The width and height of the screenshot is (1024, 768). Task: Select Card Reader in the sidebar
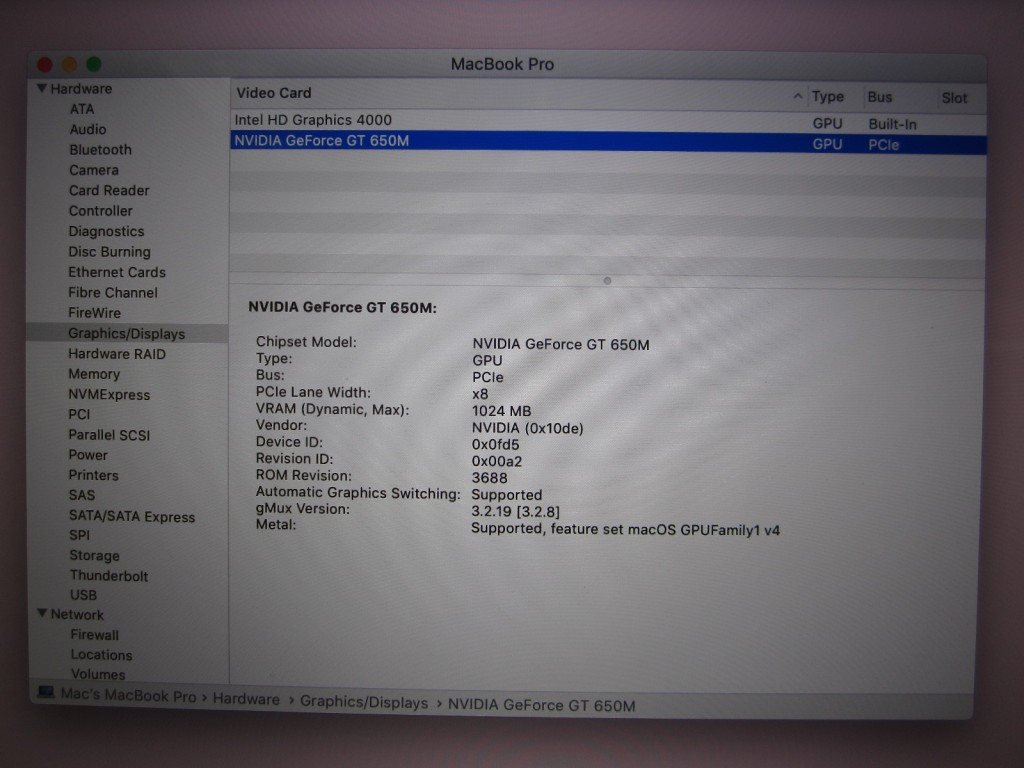[x=109, y=190]
